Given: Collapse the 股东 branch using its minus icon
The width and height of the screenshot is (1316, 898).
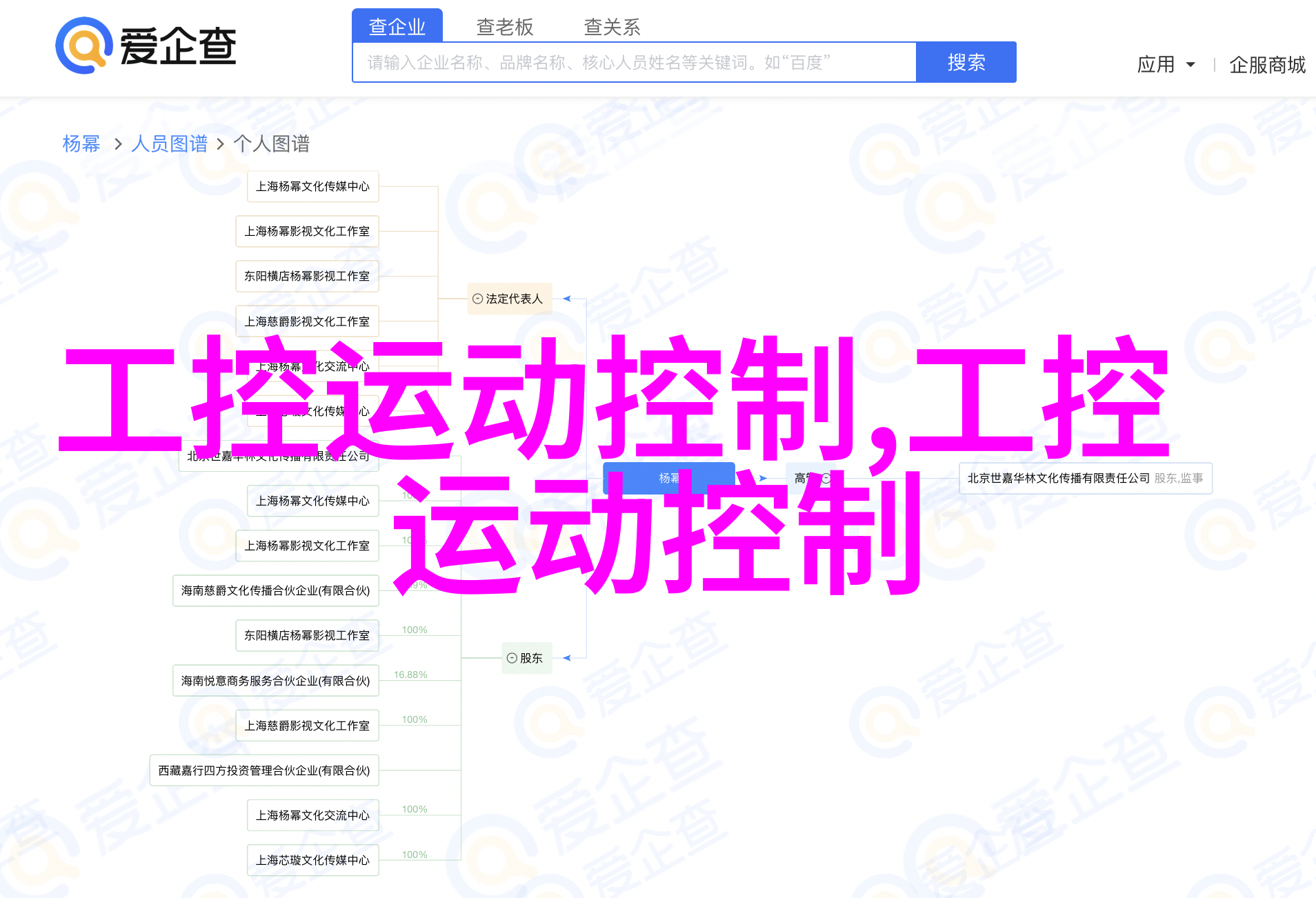Looking at the screenshot, I should pos(512,658).
